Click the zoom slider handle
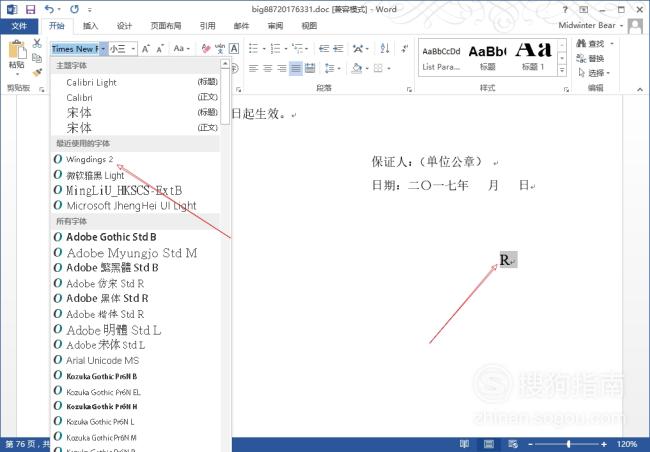This screenshot has height=452, width=650. [569, 444]
